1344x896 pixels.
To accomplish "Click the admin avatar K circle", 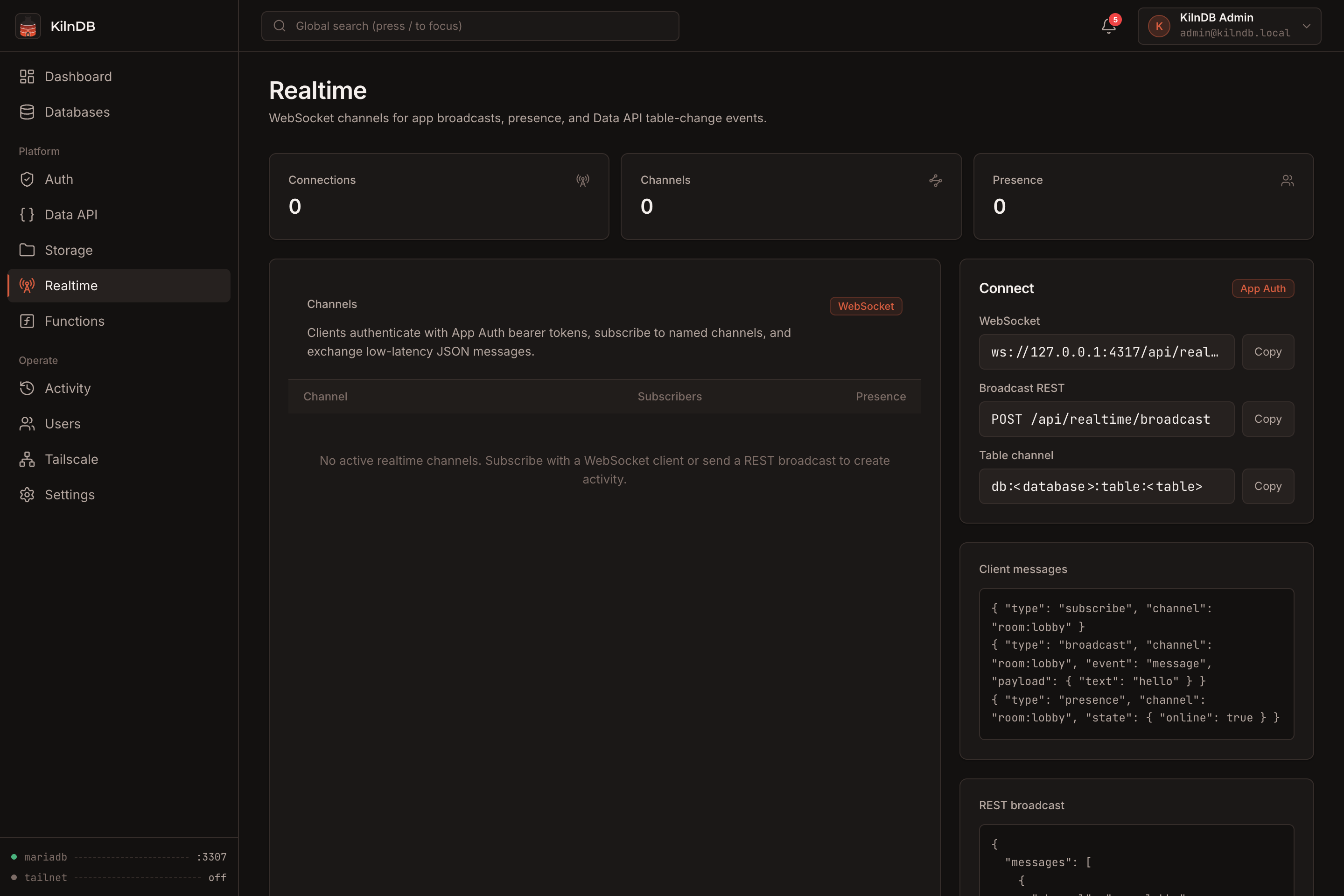I will (x=1159, y=26).
